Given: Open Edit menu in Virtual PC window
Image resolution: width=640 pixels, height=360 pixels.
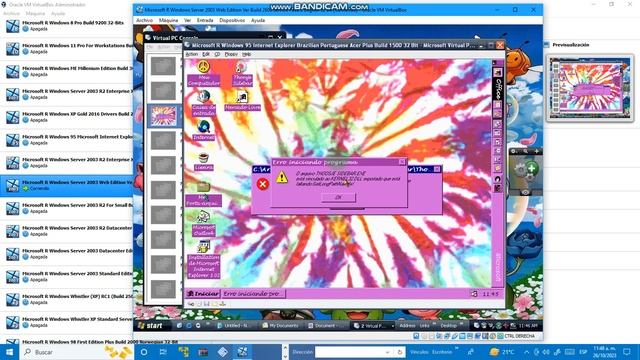Looking at the screenshot, I should (x=206, y=54).
